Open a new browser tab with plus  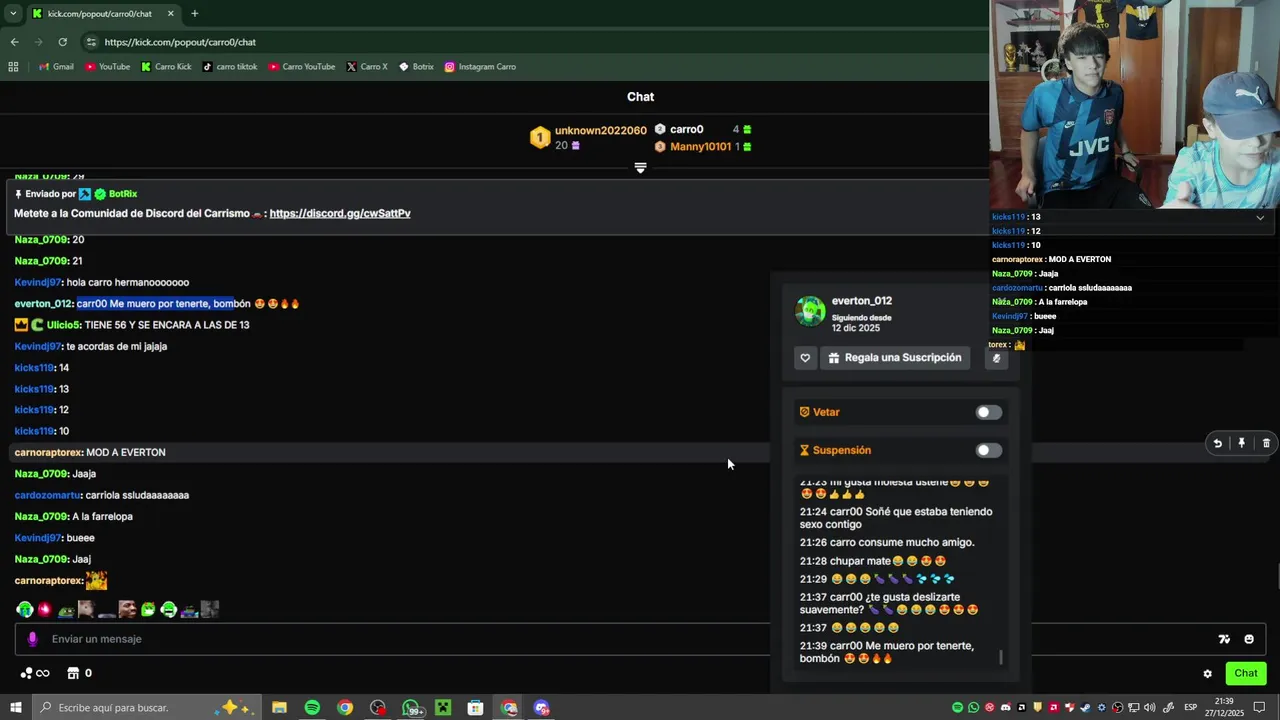point(194,13)
